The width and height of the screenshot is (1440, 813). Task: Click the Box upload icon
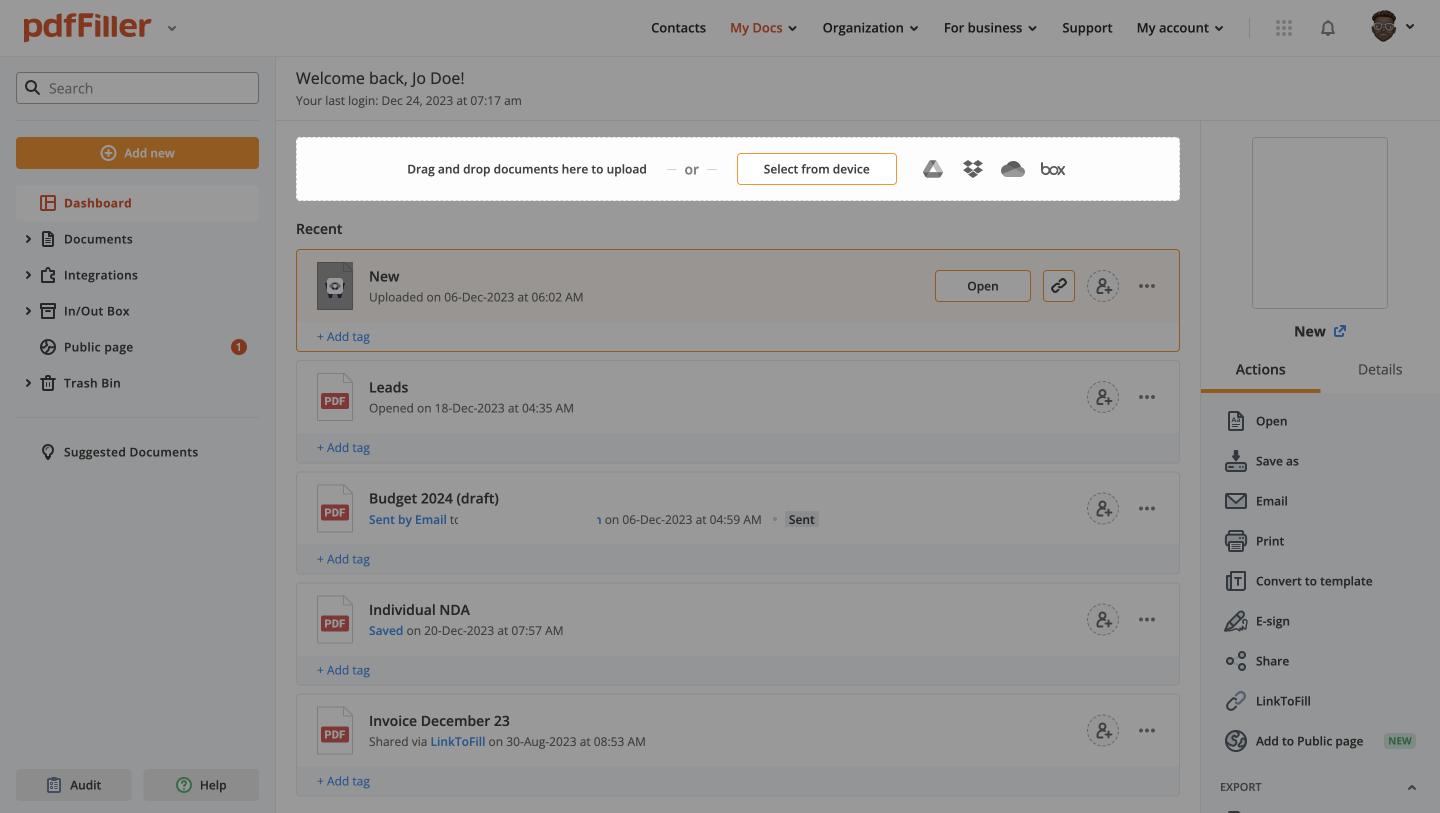[x=1052, y=169]
